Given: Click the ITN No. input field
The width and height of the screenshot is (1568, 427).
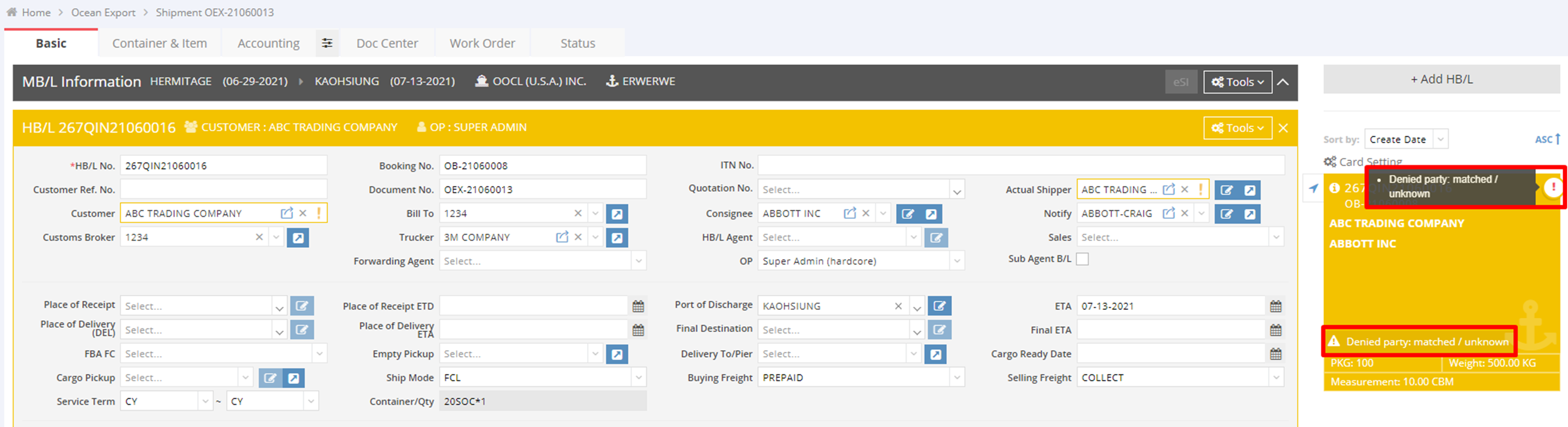Looking at the screenshot, I should pyautogui.click(x=1020, y=166).
